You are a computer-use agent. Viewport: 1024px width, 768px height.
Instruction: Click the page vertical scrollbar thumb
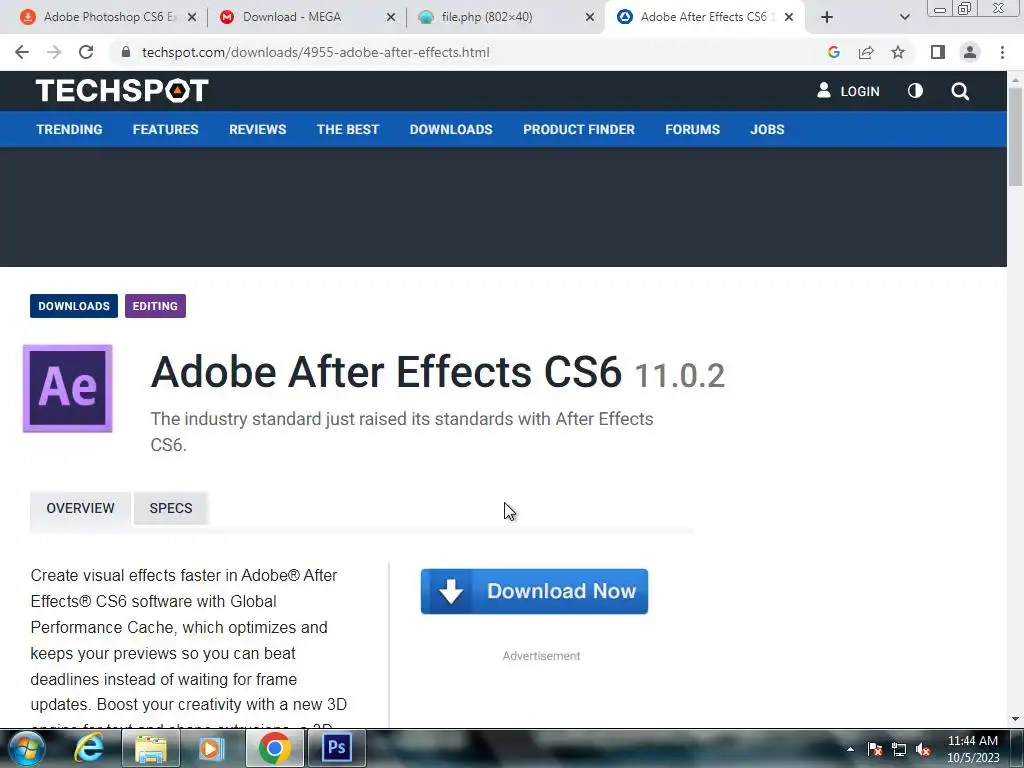pyautogui.click(x=1016, y=136)
